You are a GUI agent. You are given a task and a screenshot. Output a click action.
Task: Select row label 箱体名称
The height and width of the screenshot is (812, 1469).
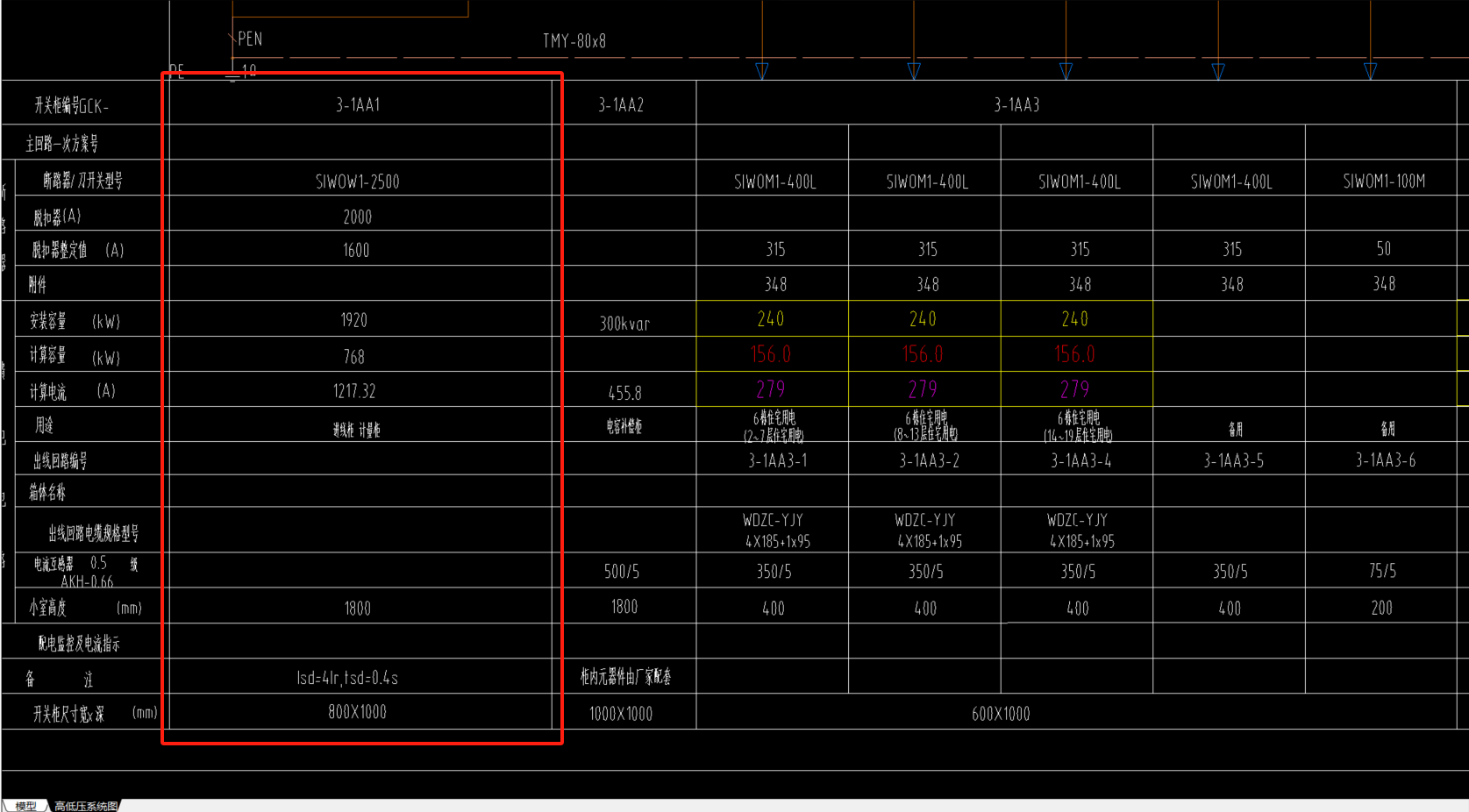pos(47,492)
